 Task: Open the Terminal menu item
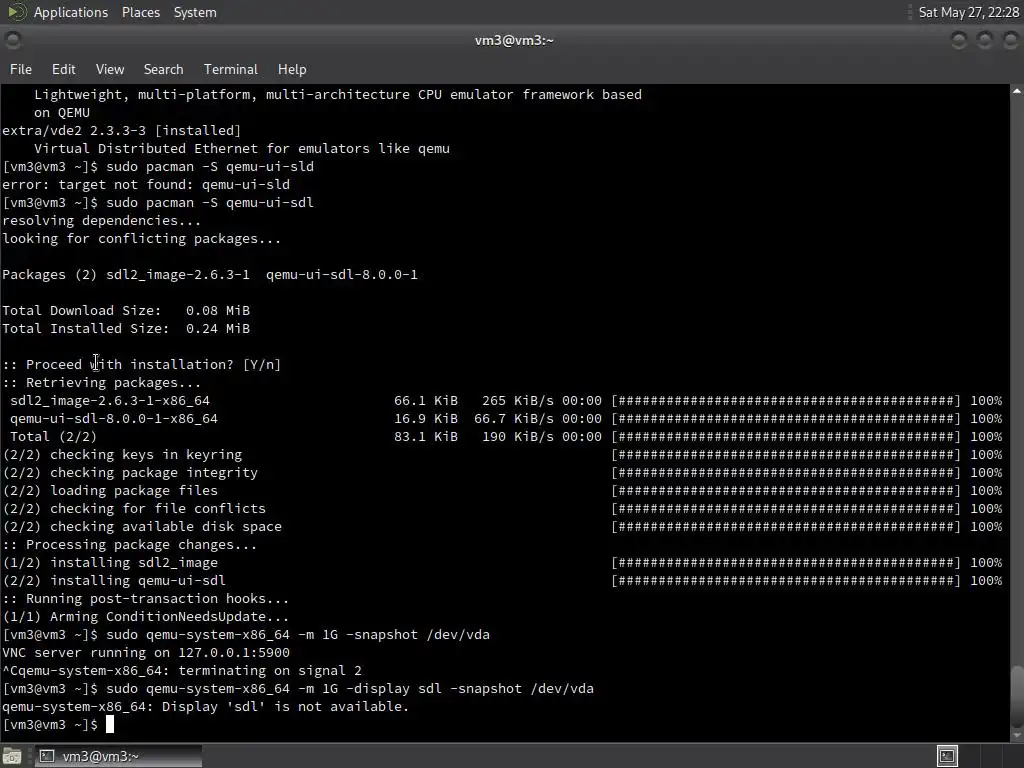click(231, 69)
